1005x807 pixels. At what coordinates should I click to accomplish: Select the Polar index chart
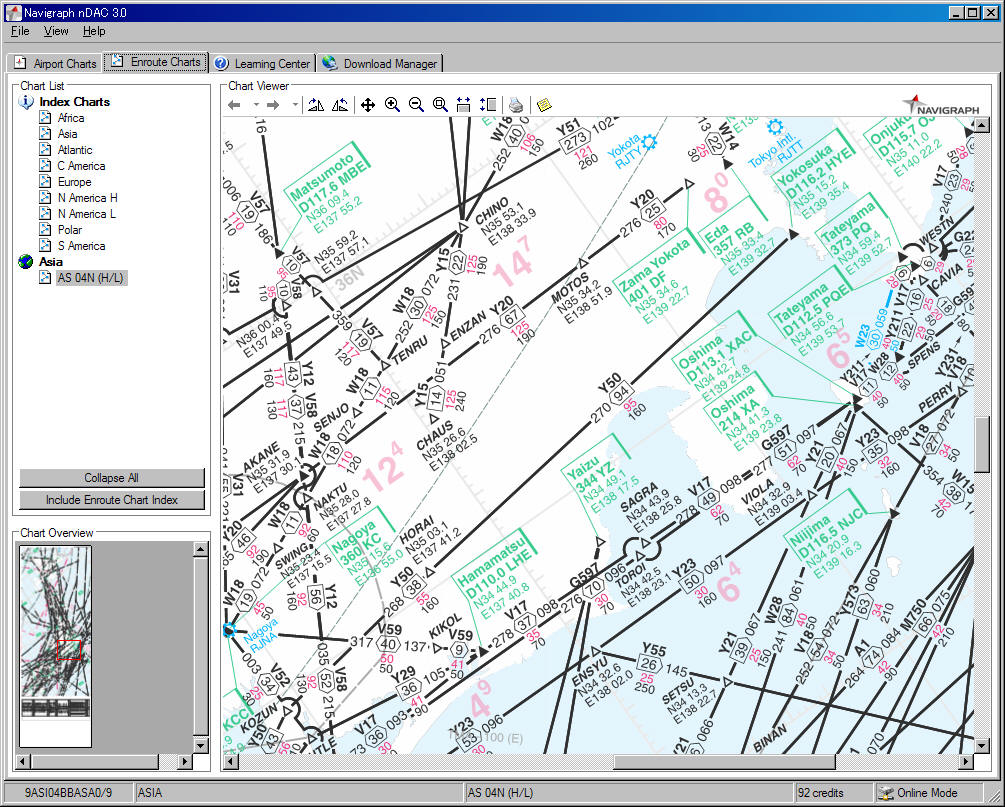pos(70,230)
